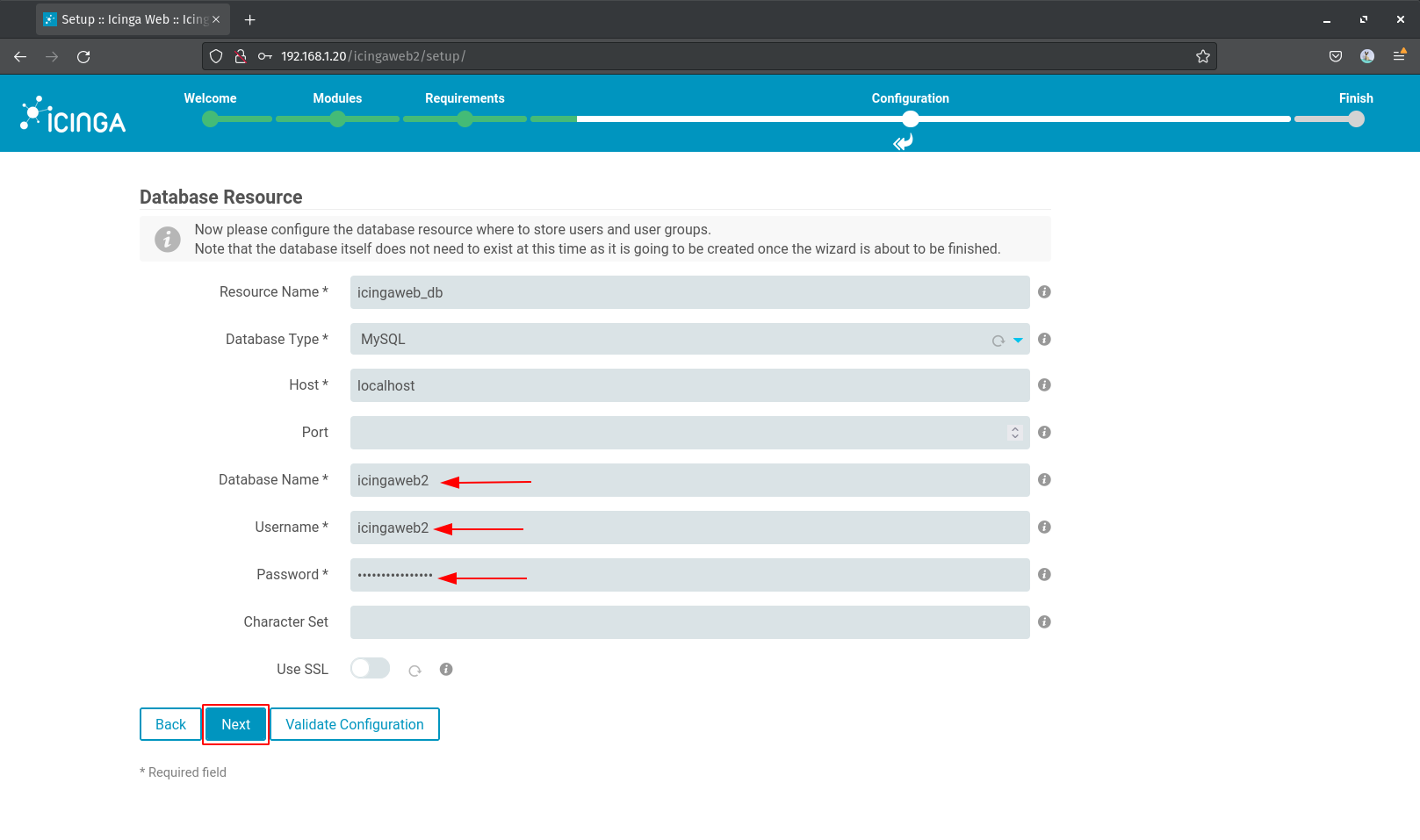1420x840 pixels.
Task: Open info icon for Database Name
Action: click(1044, 479)
